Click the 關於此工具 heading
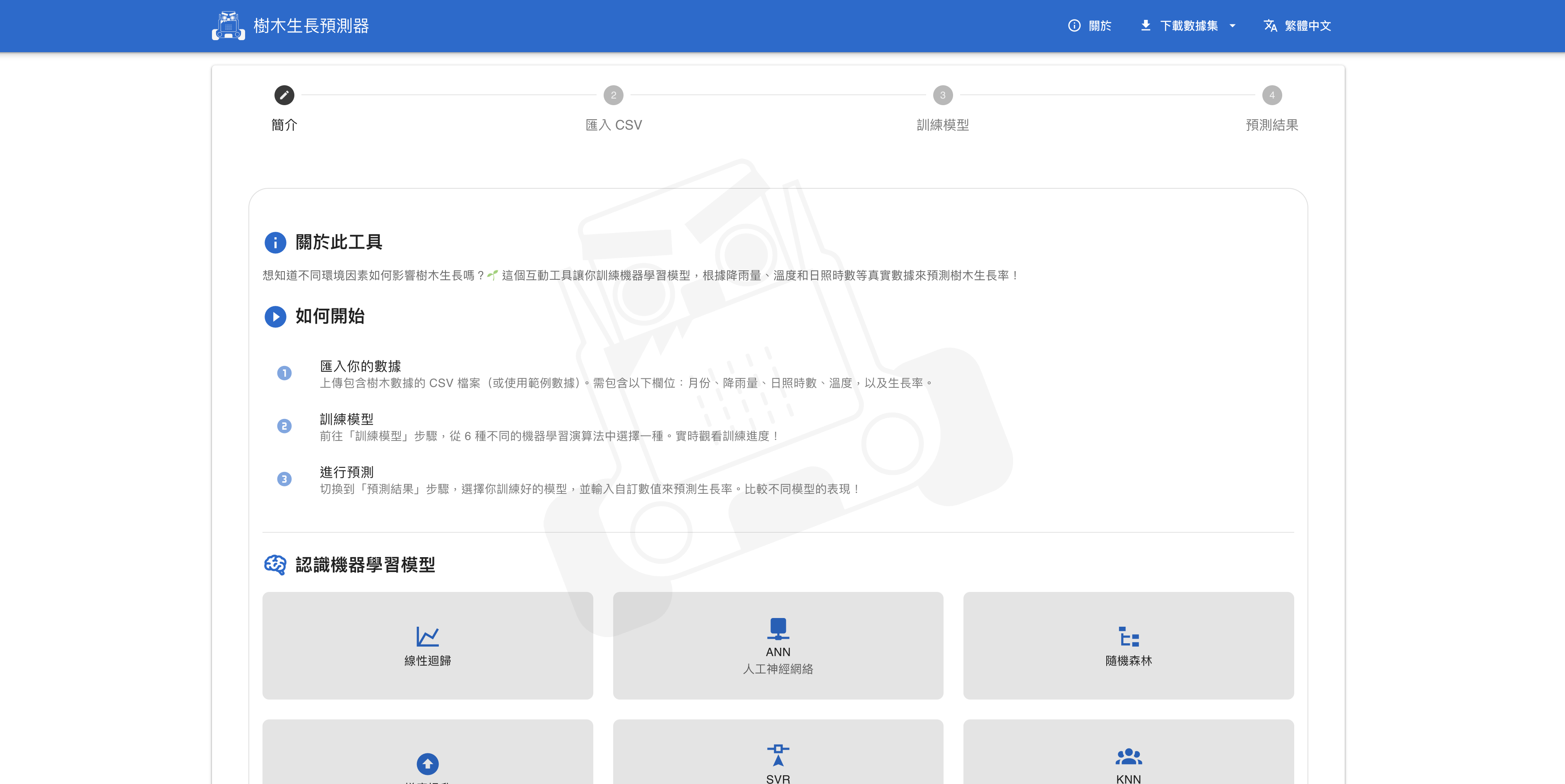This screenshot has width=1565, height=784. (x=339, y=242)
